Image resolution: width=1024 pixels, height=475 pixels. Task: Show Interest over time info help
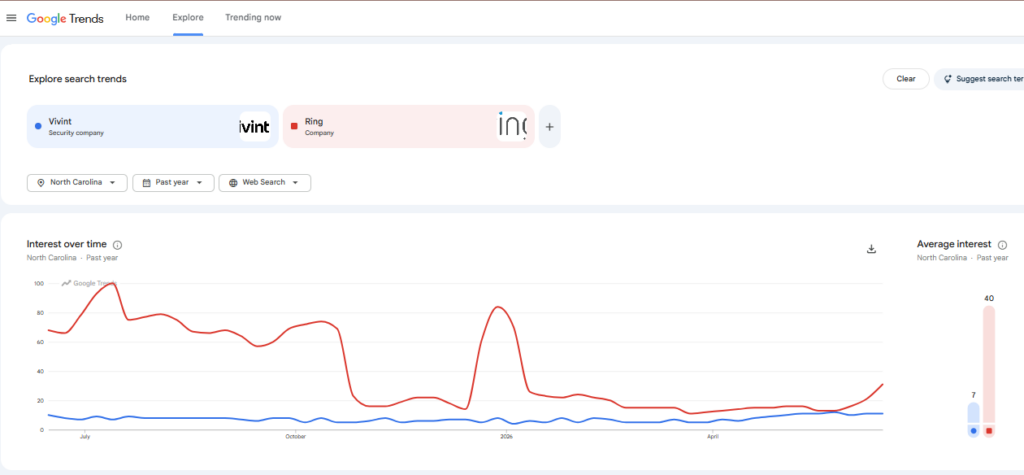click(x=118, y=245)
